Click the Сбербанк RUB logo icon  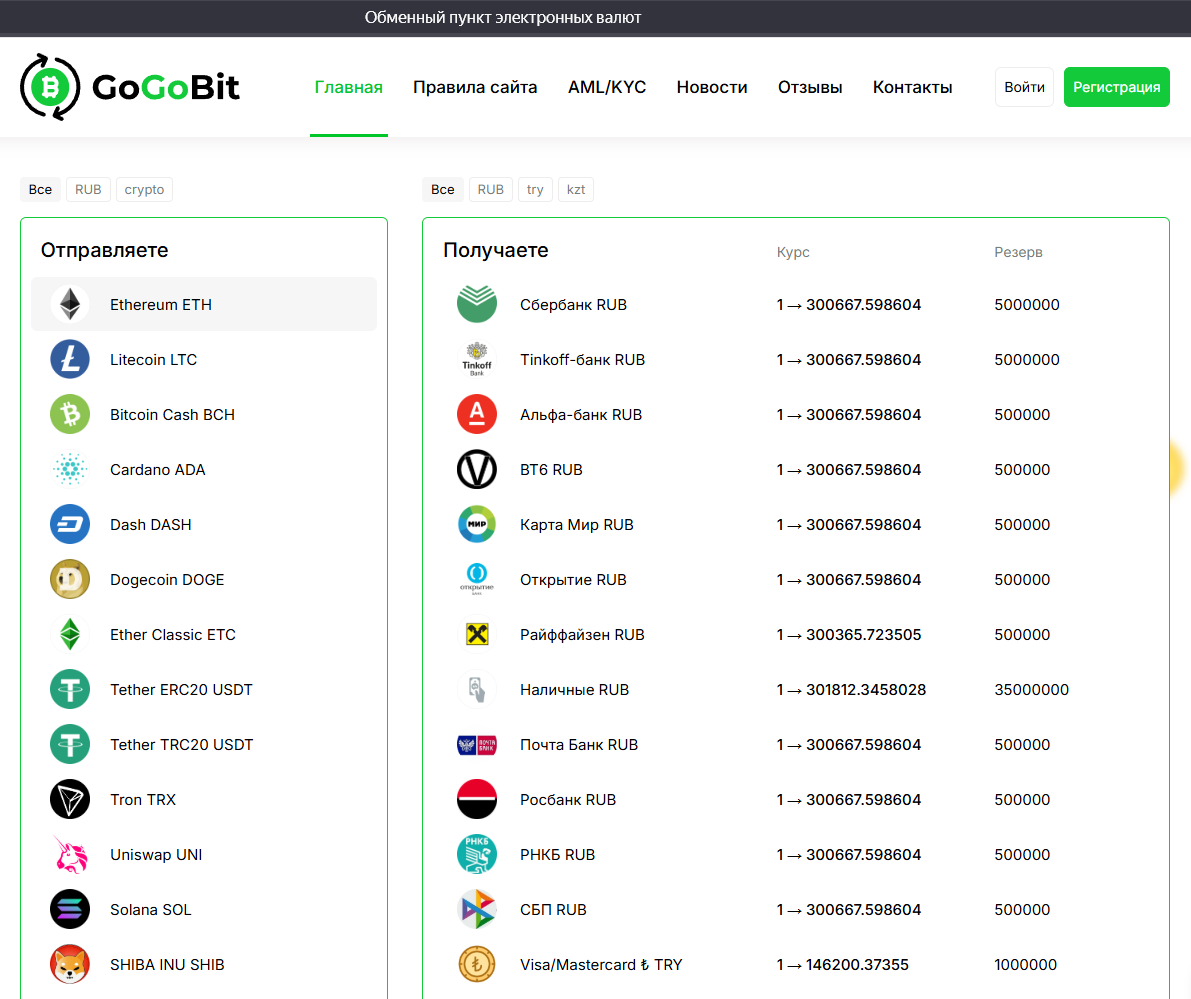[x=477, y=304]
